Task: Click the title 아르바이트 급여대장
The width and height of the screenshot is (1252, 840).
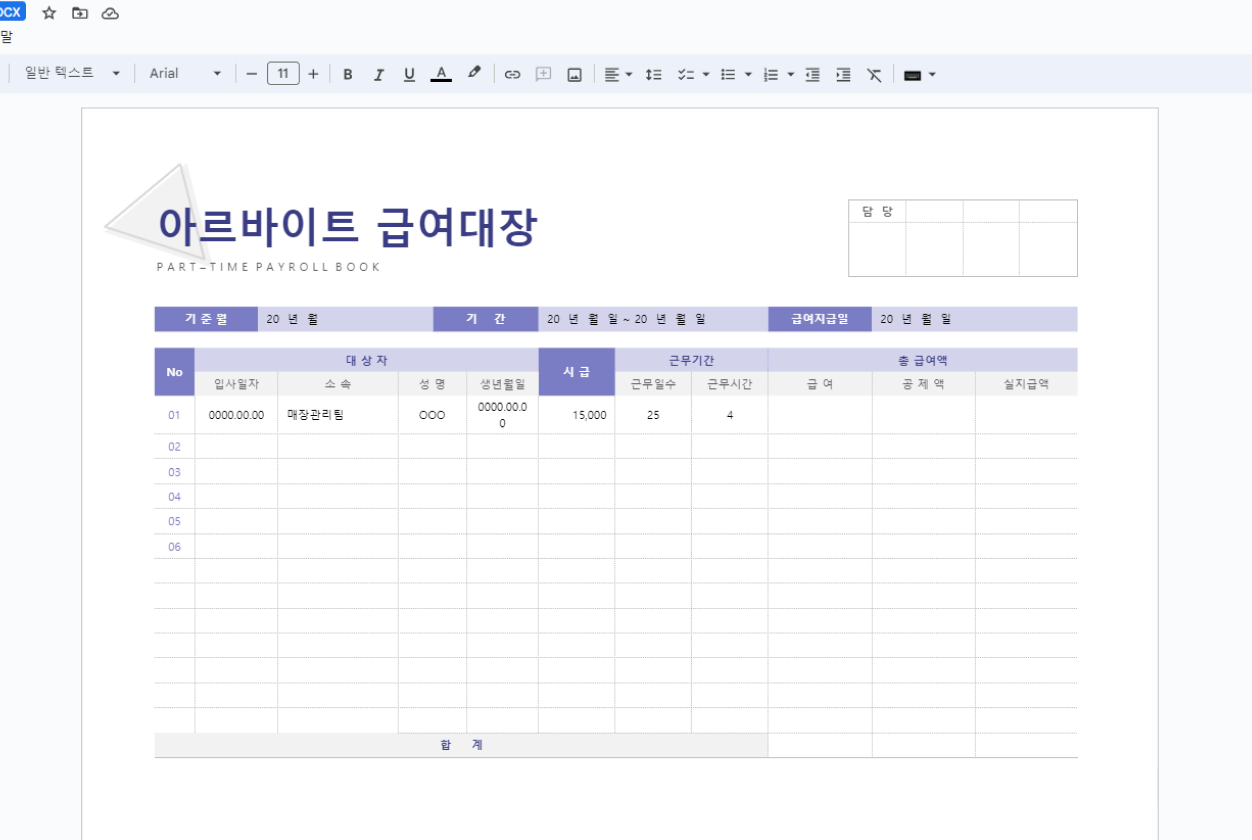Action: click(x=347, y=227)
